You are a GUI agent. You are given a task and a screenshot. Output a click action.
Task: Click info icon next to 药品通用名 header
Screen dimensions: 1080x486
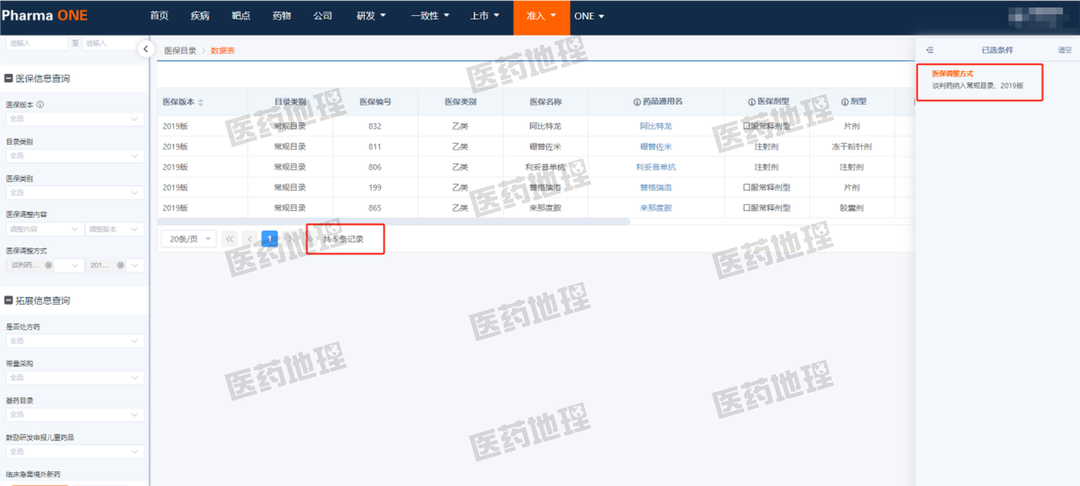[x=637, y=102]
